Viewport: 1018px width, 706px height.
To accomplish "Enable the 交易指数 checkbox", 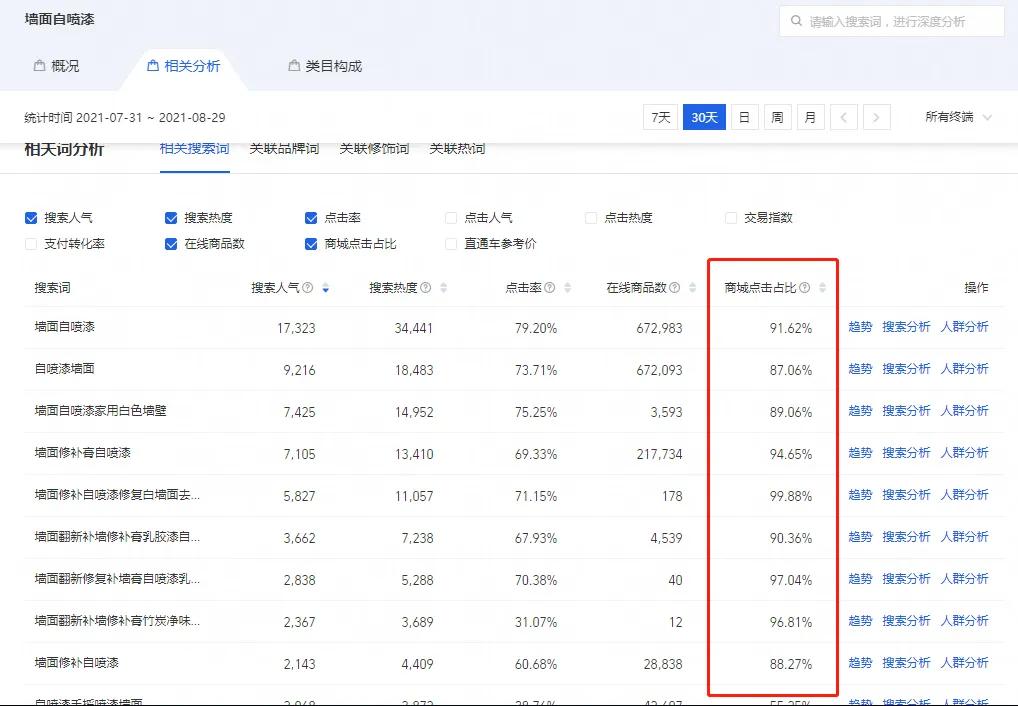I will click(732, 217).
